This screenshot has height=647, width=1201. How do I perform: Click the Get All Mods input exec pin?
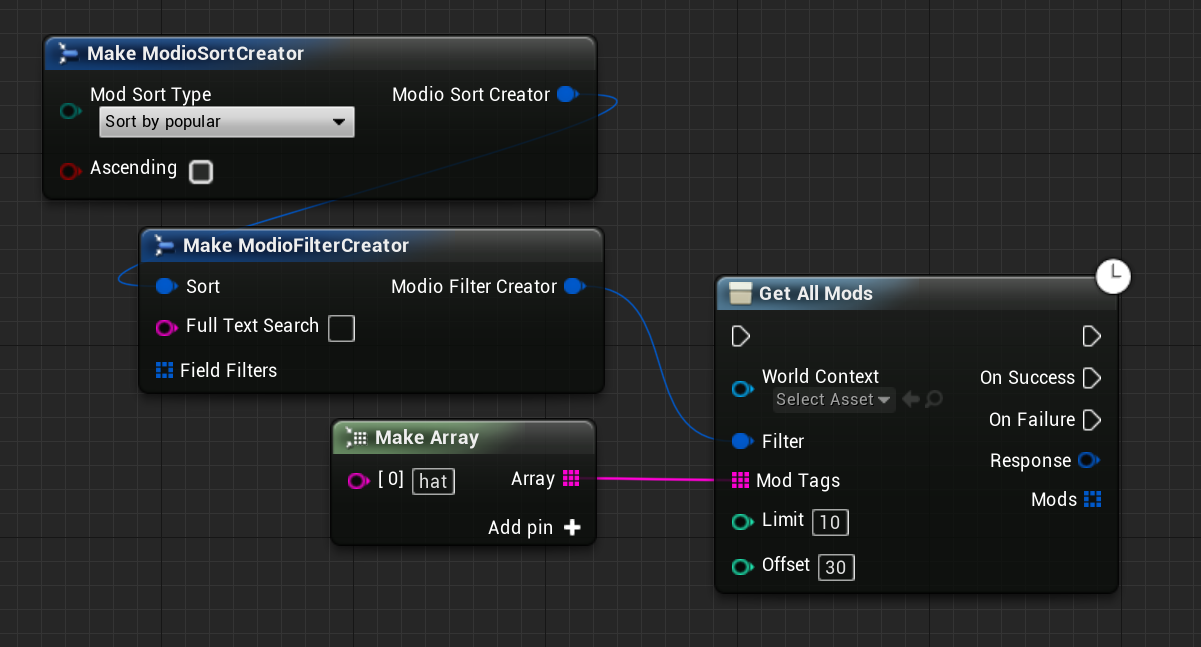coord(741,336)
